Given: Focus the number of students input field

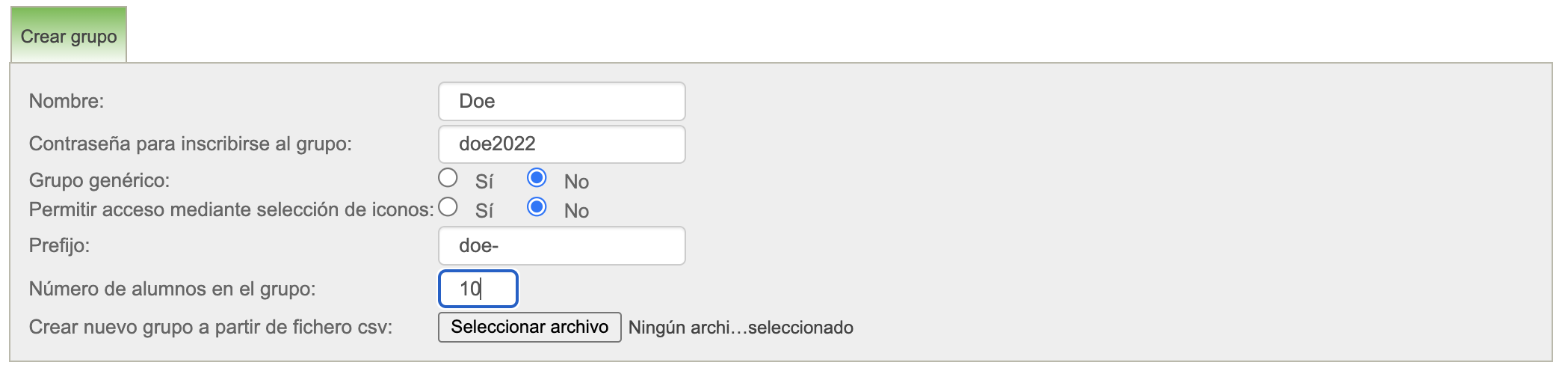Looking at the screenshot, I should coord(478,289).
